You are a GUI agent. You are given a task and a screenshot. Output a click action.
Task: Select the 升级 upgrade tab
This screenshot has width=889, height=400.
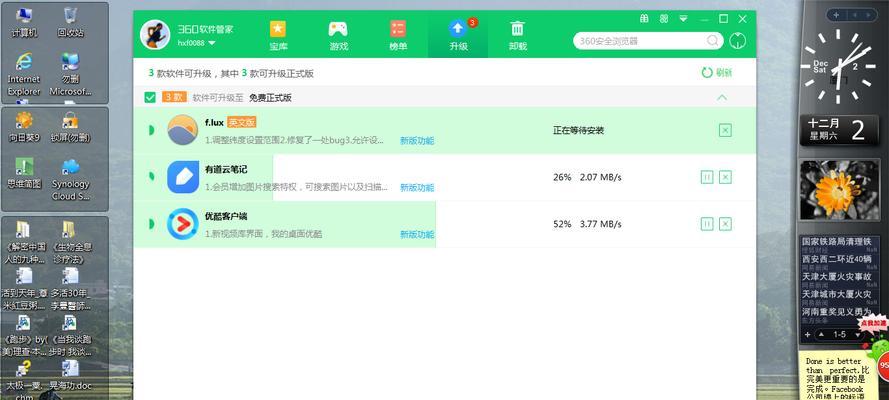(x=458, y=36)
